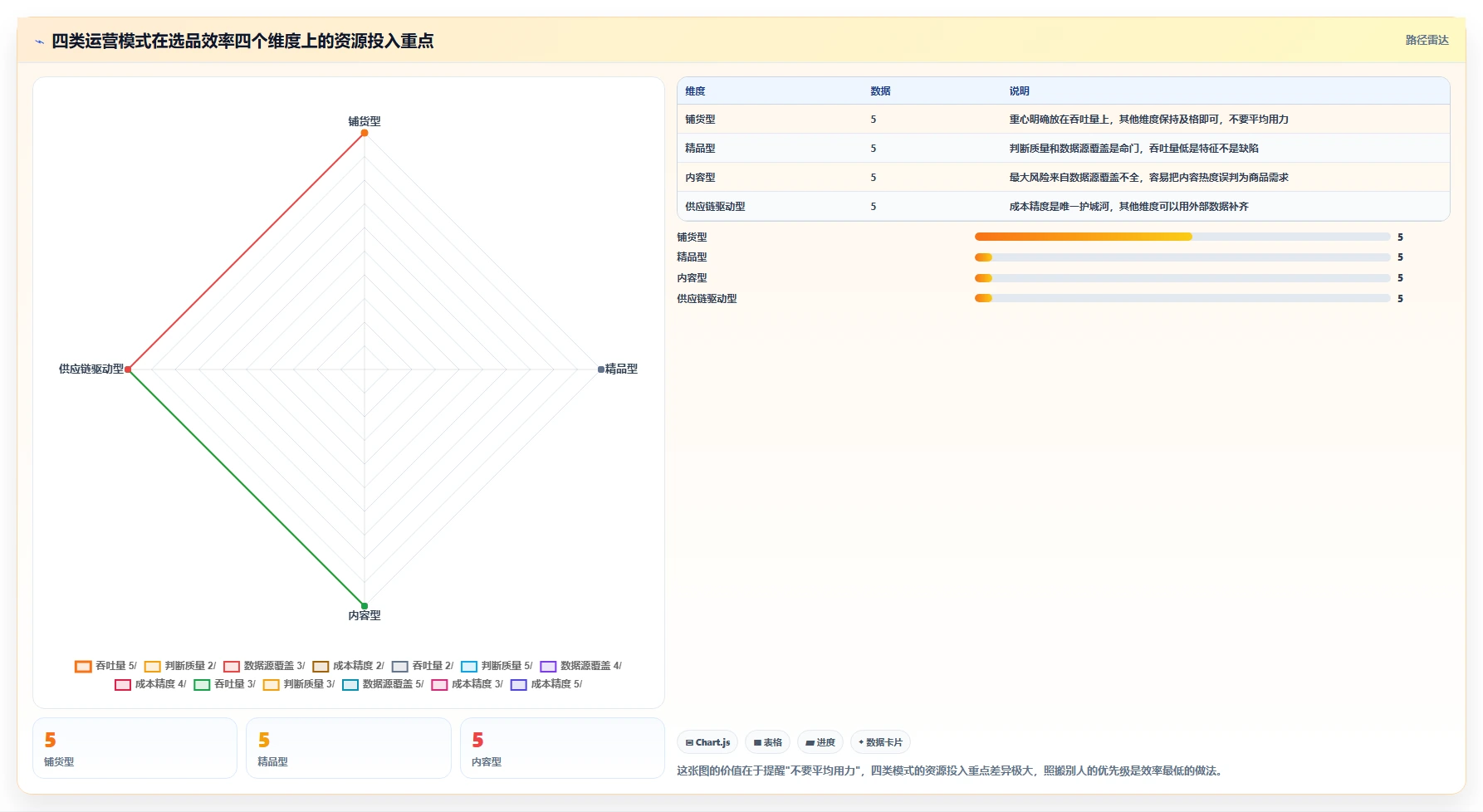
Task: Click the Chart.js tag chip
Action: pyautogui.click(x=707, y=742)
